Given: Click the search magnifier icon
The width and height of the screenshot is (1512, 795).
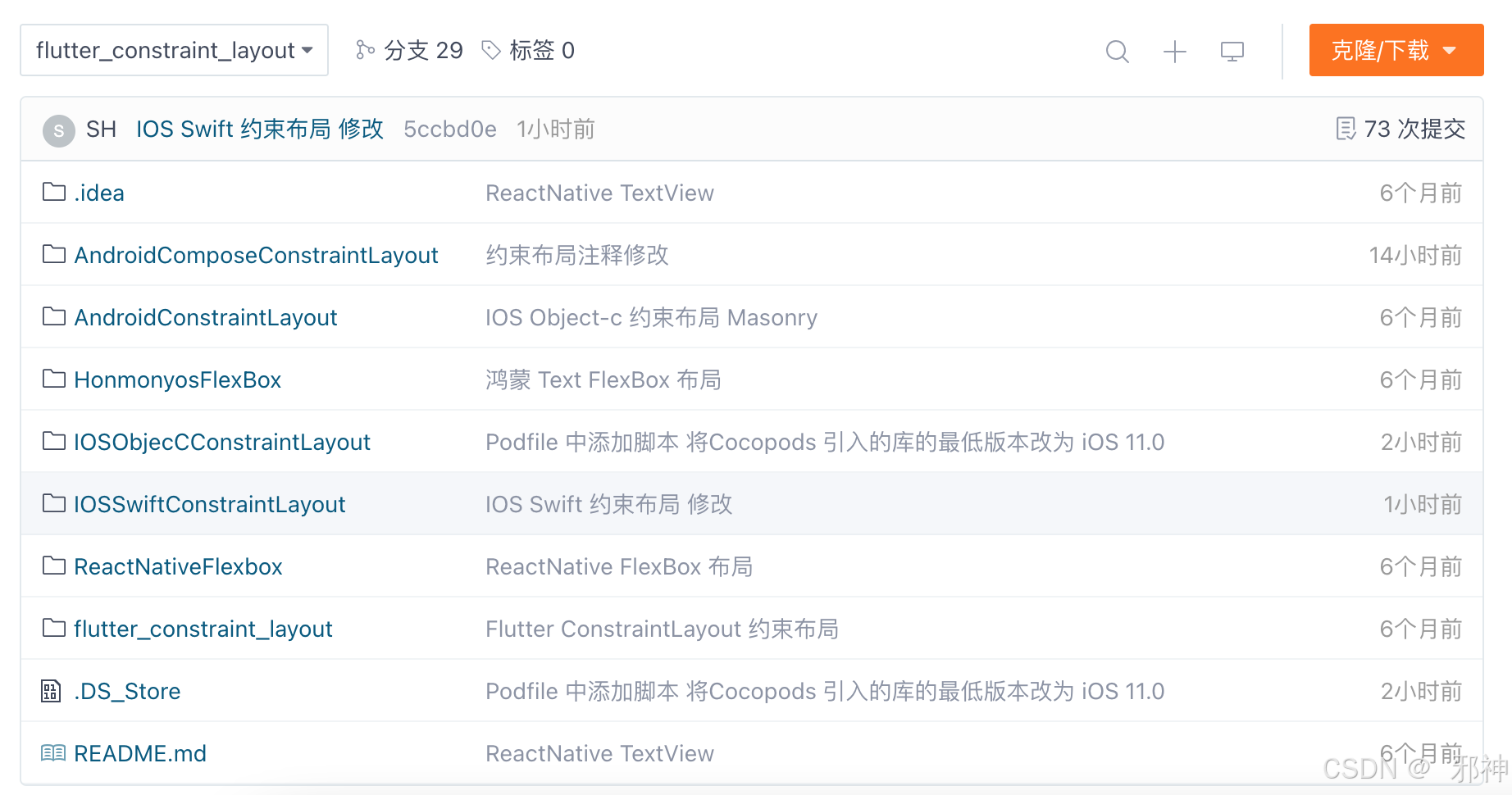Looking at the screenshot, I should click(1117, 51).
